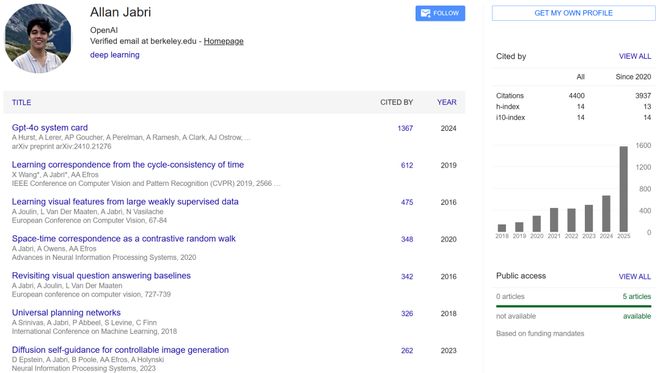
Task: View all Public access articles
Action: pos(635,277)
